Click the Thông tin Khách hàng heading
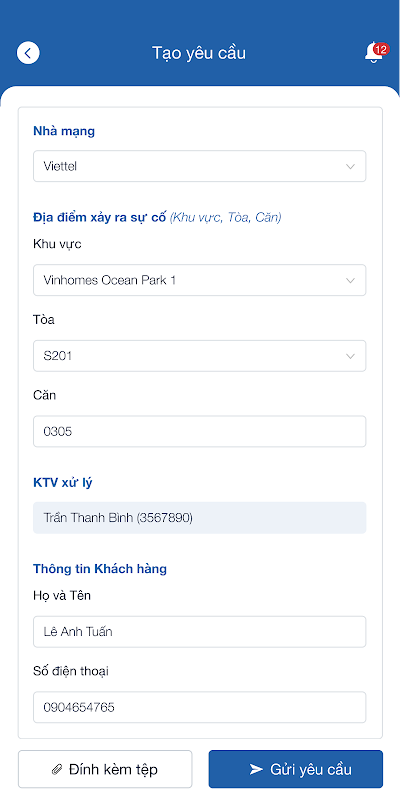 (x=100, y=568)
